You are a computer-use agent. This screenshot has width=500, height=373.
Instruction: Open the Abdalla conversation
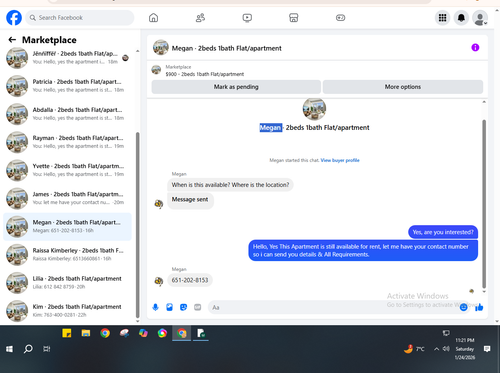tap(67, 114)
